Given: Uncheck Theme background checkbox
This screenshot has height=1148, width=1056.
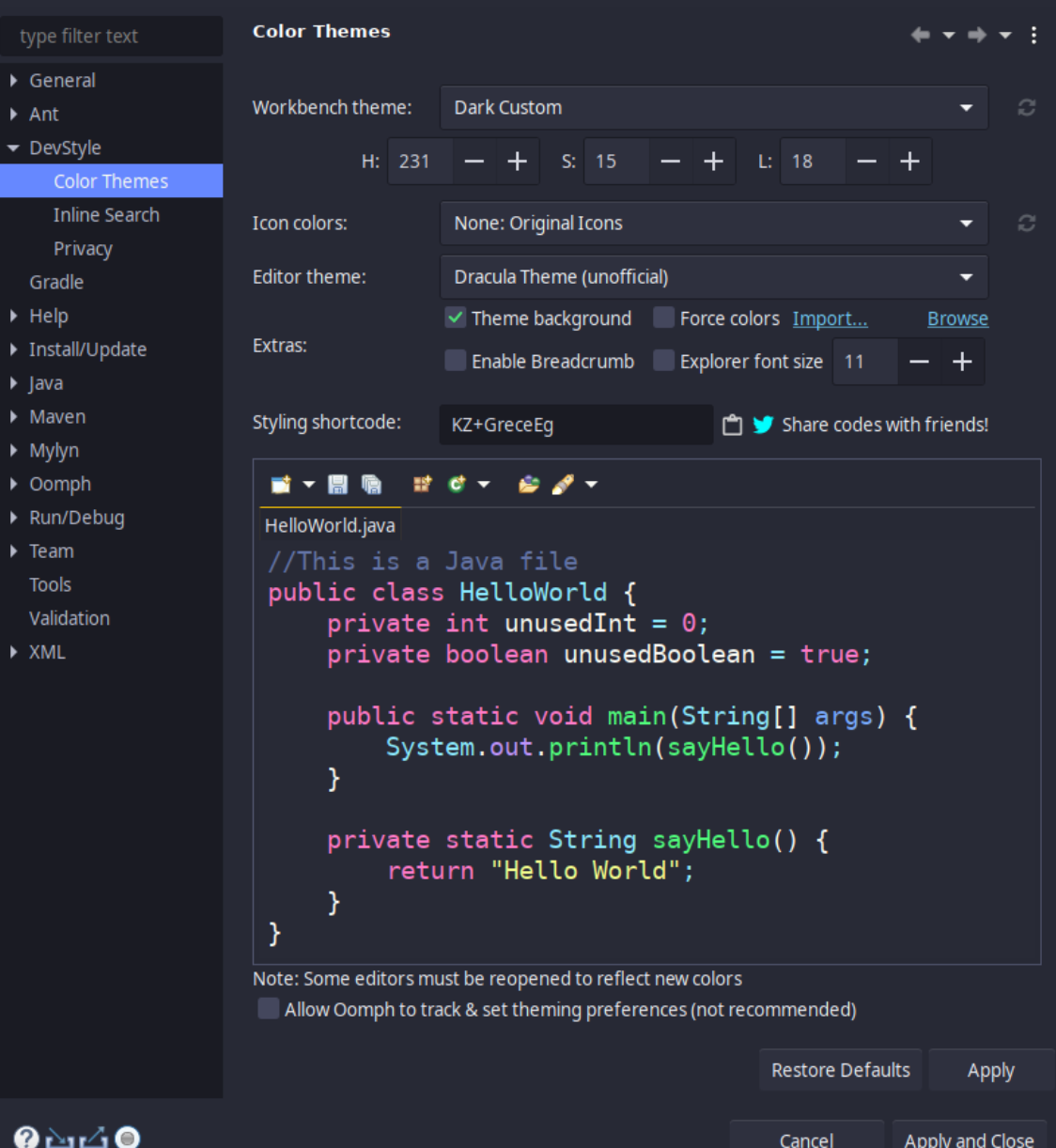Looking at the screenshot, I should pyautogui.click(x=456, y=318).
